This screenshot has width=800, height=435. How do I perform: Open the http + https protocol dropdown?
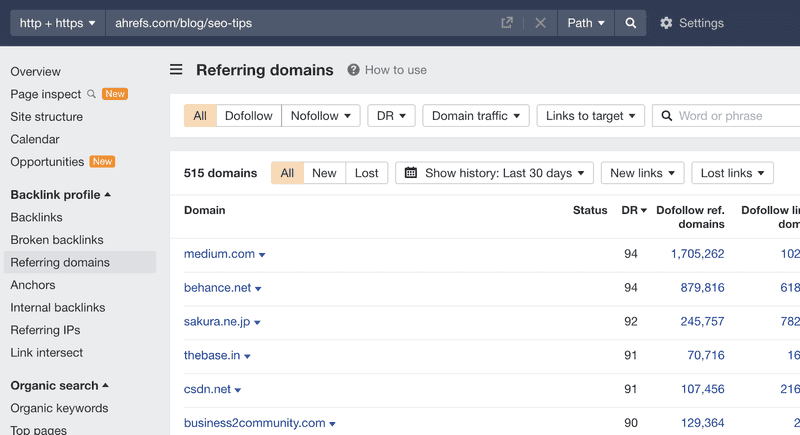coord(58,23)
